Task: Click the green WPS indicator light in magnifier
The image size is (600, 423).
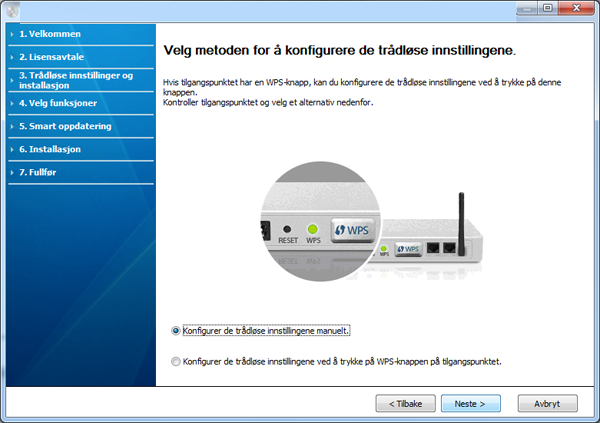Action: pyautogui.click(x=313, y=229)
